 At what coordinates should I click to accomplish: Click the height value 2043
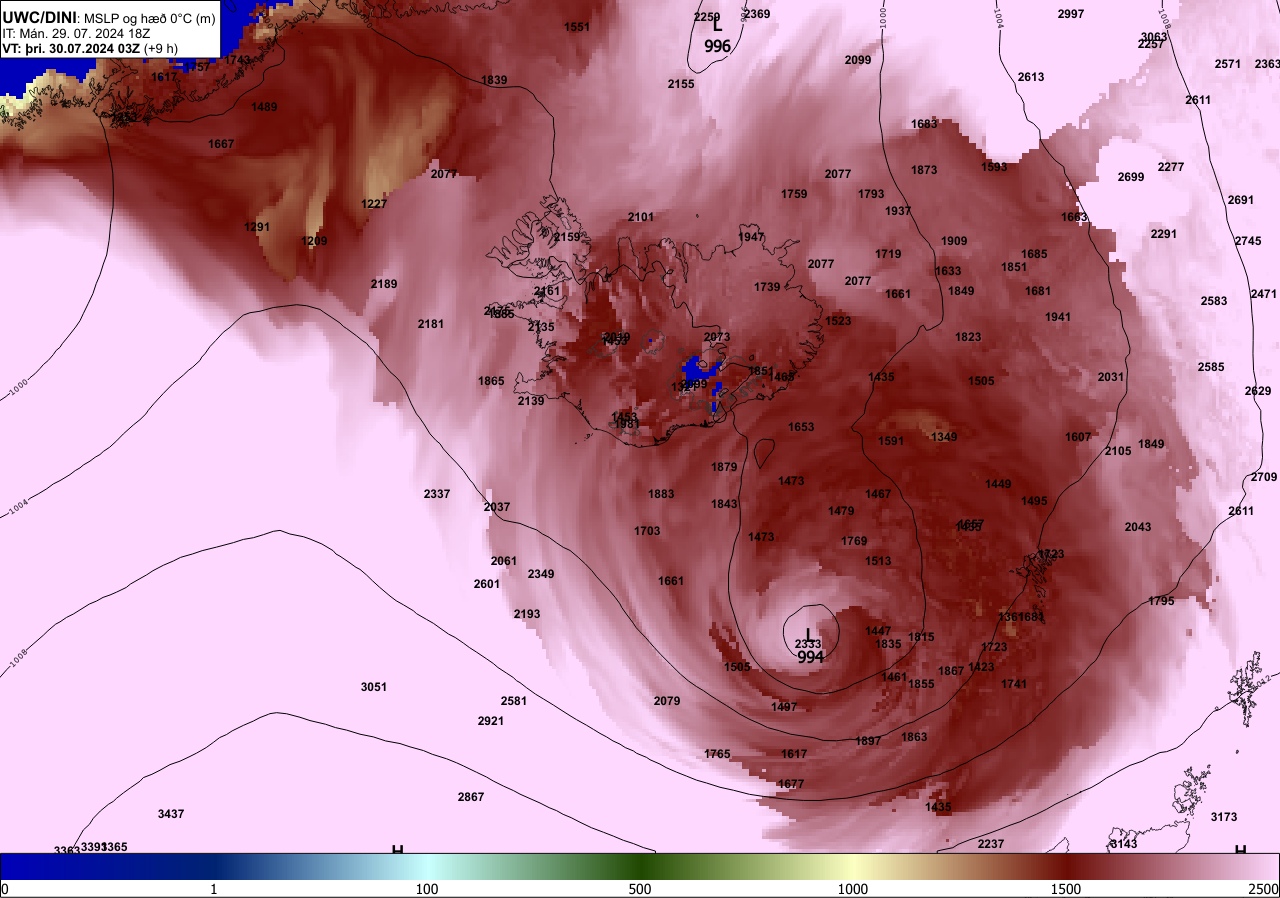click(1138, 527)
